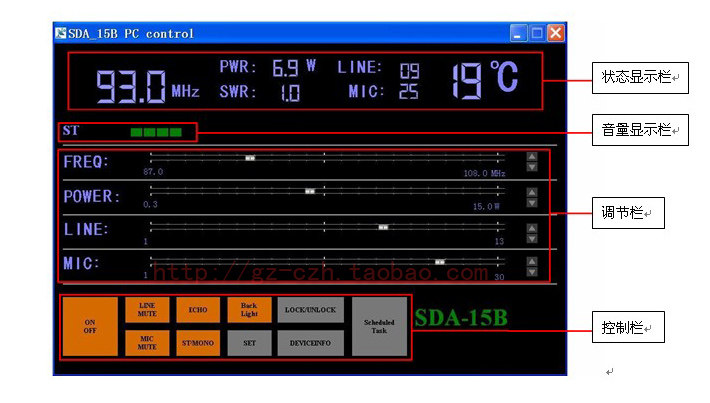Toggle the ECHO effect
Viewport: 710px width, 403px height.
click(x=198, y=310)
